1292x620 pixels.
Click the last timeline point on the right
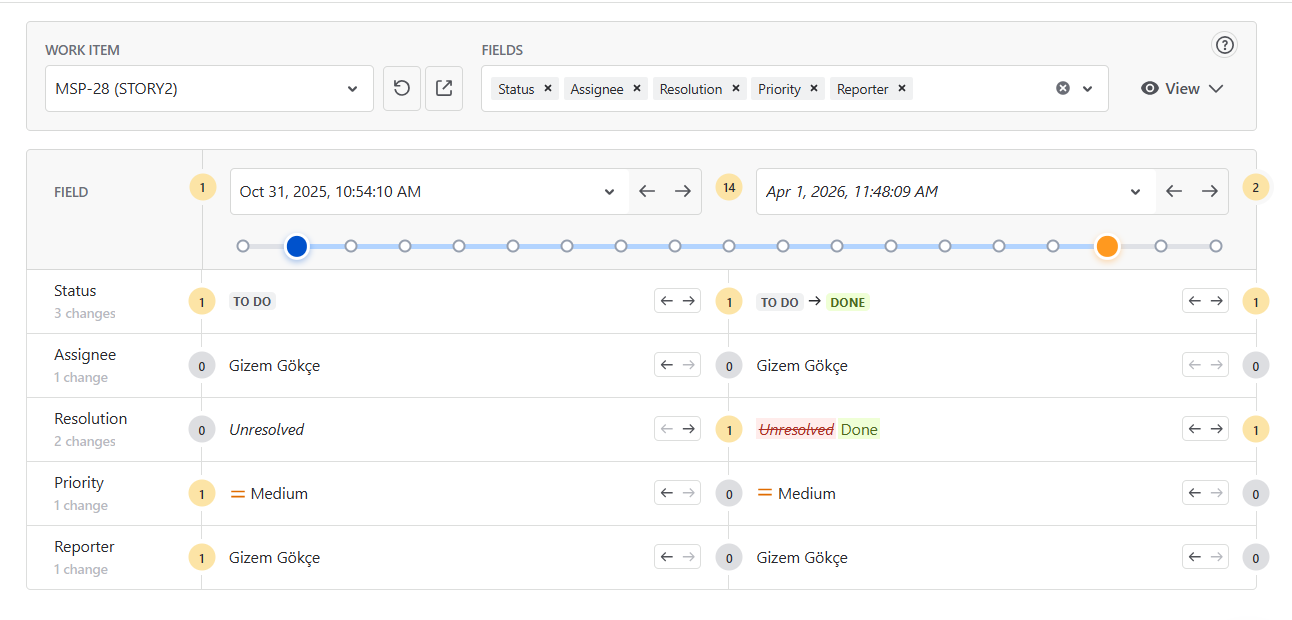[1215, 246]
